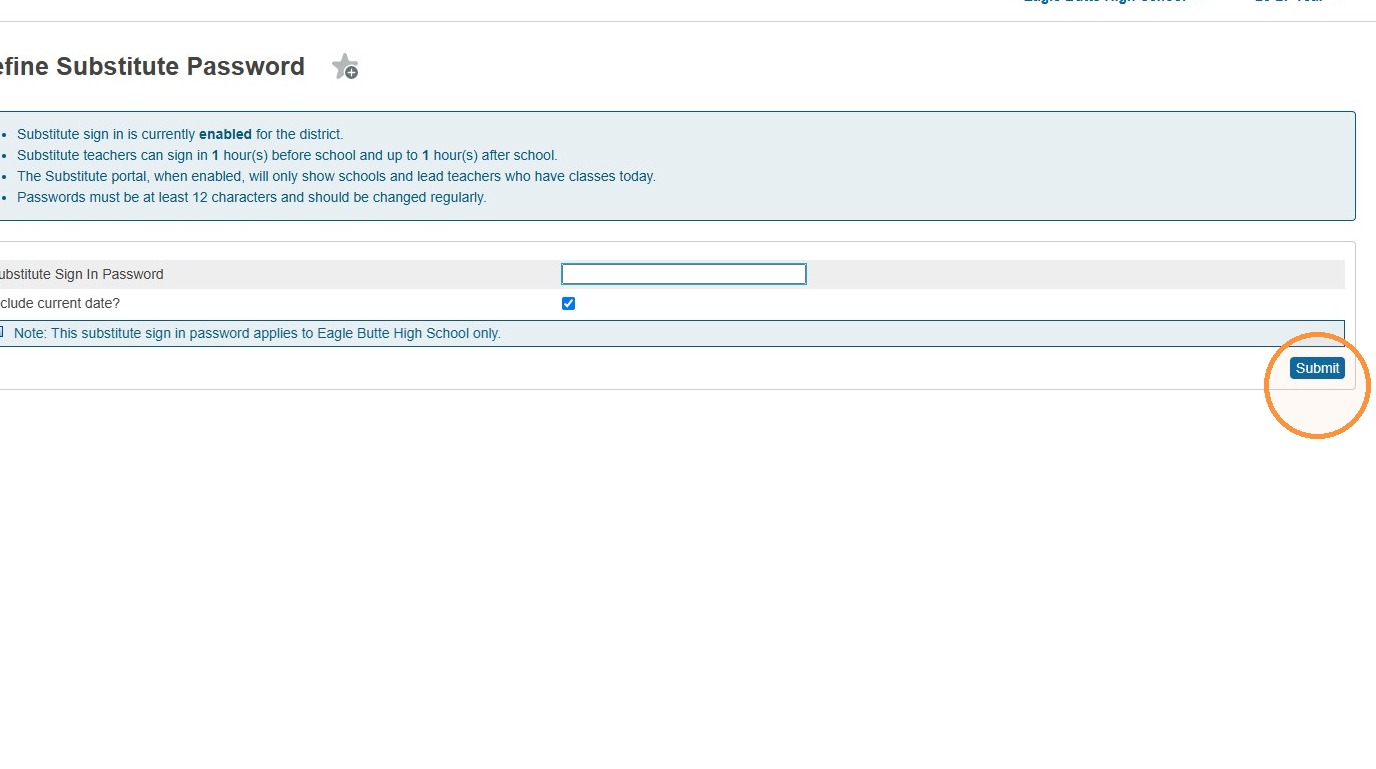Click the first bold 1 hour value
Image resolution: width=1376 pixels, height=769 pixels.
216,155
